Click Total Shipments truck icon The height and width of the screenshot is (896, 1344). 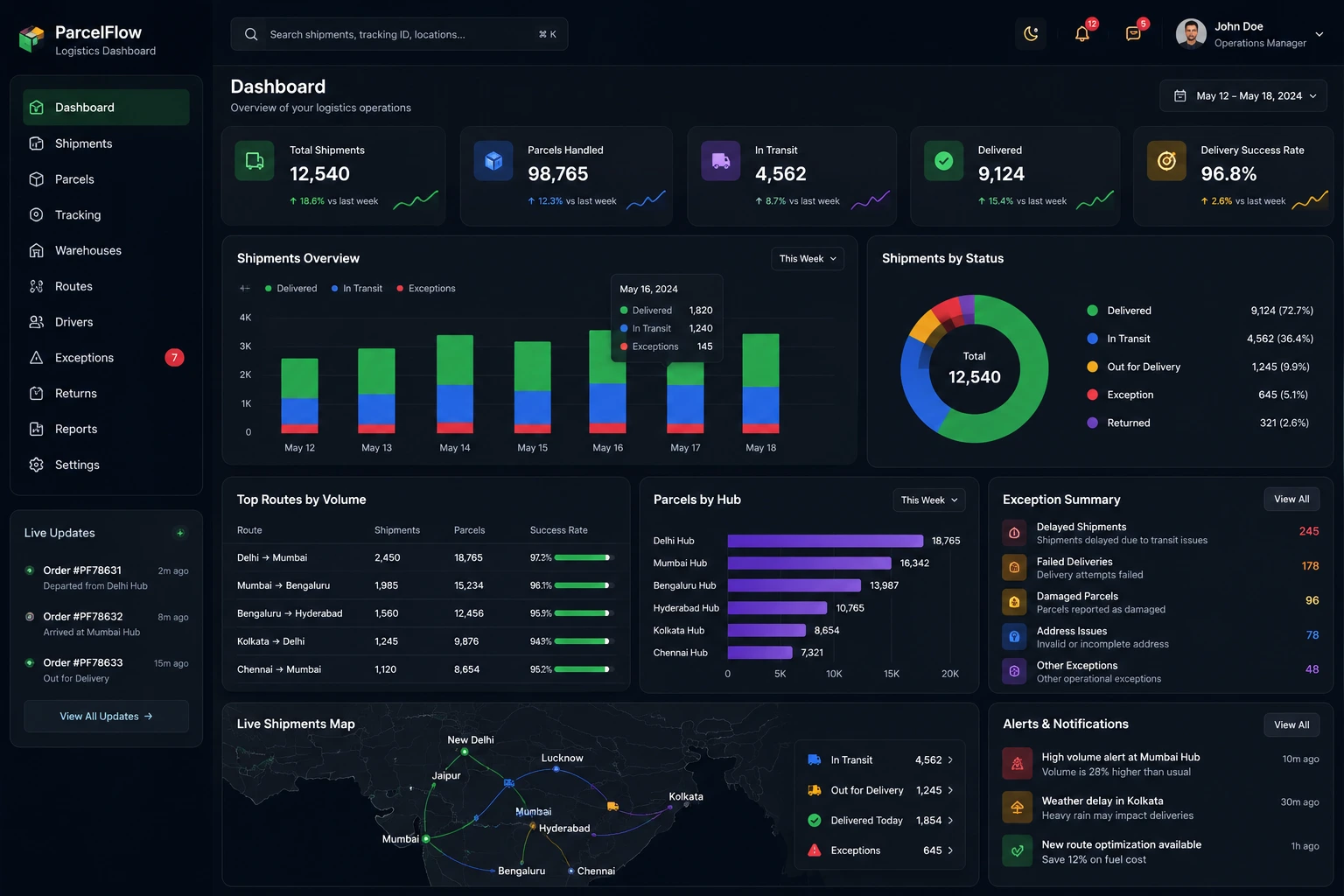tap(255, 161)
